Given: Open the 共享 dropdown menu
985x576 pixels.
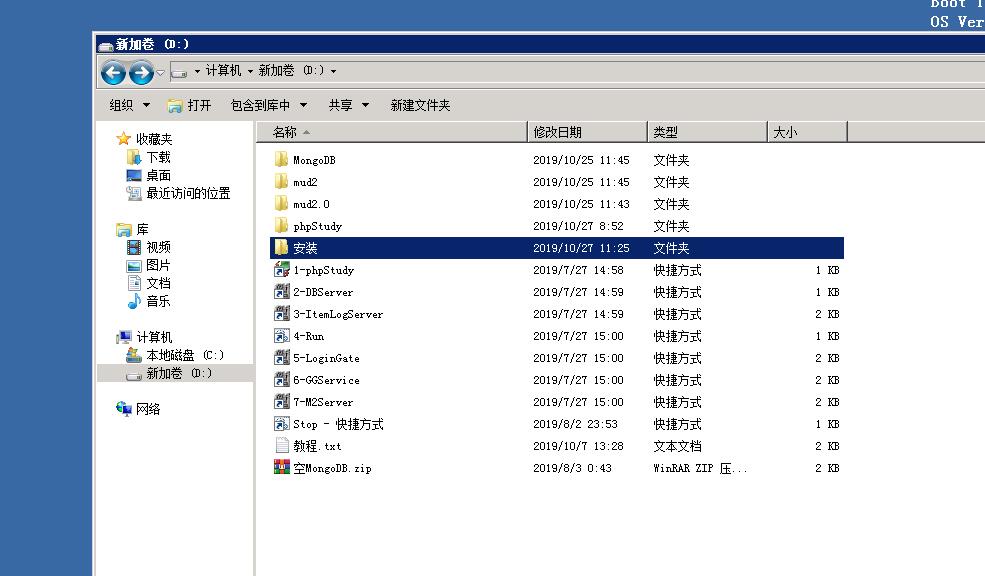Looking at the screenshot, I should click(x=348, y=105).
